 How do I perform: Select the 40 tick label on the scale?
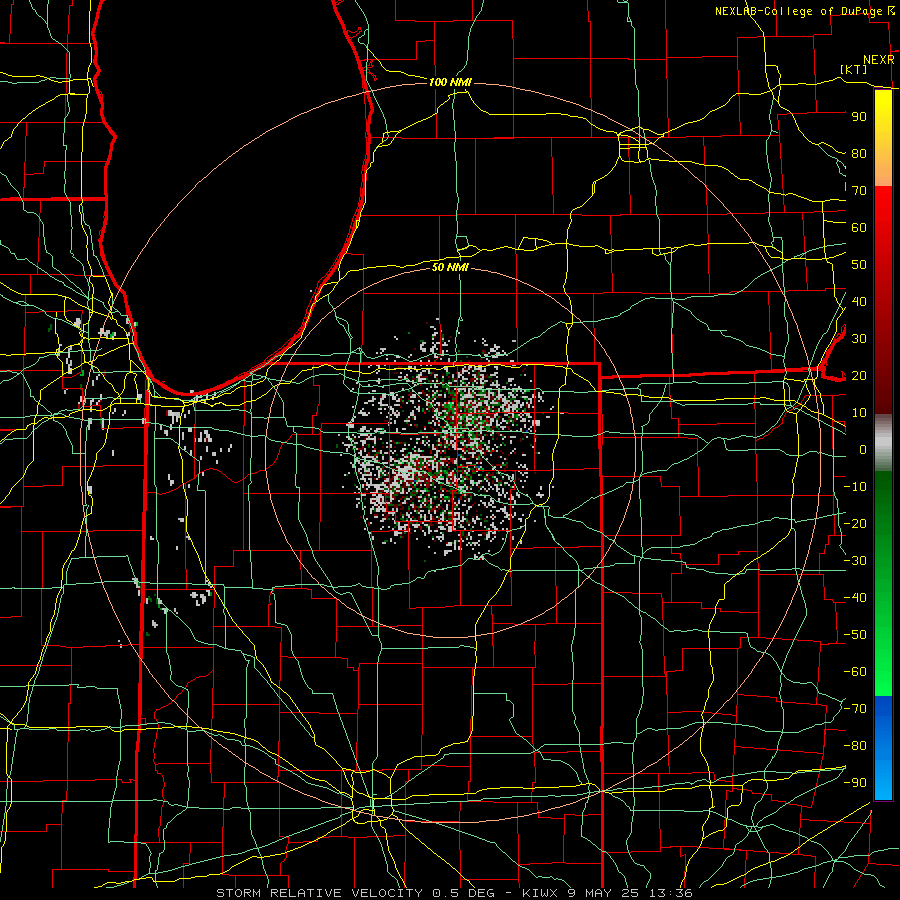859,301
